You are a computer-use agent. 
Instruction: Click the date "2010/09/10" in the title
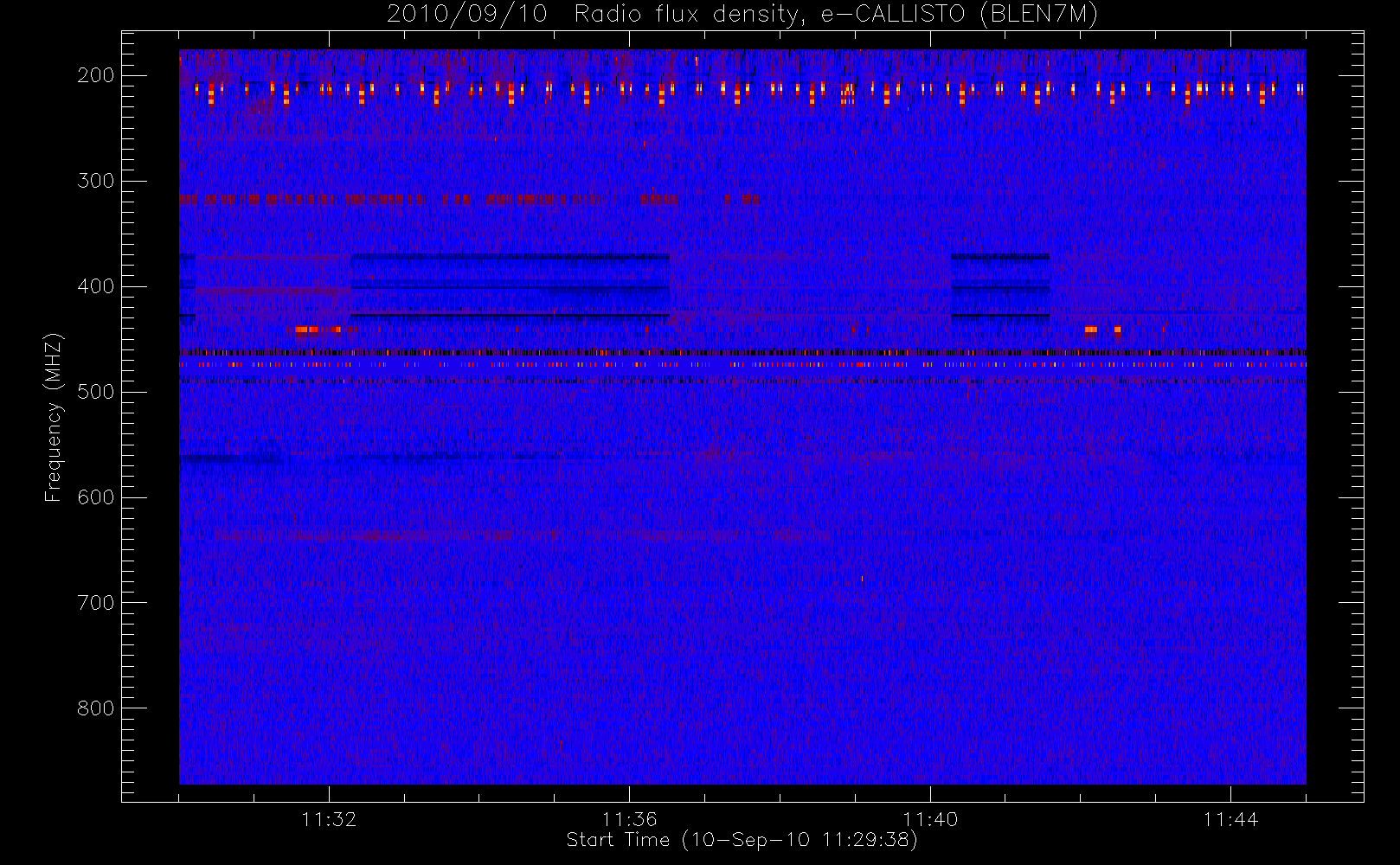[x=467, y=15]
